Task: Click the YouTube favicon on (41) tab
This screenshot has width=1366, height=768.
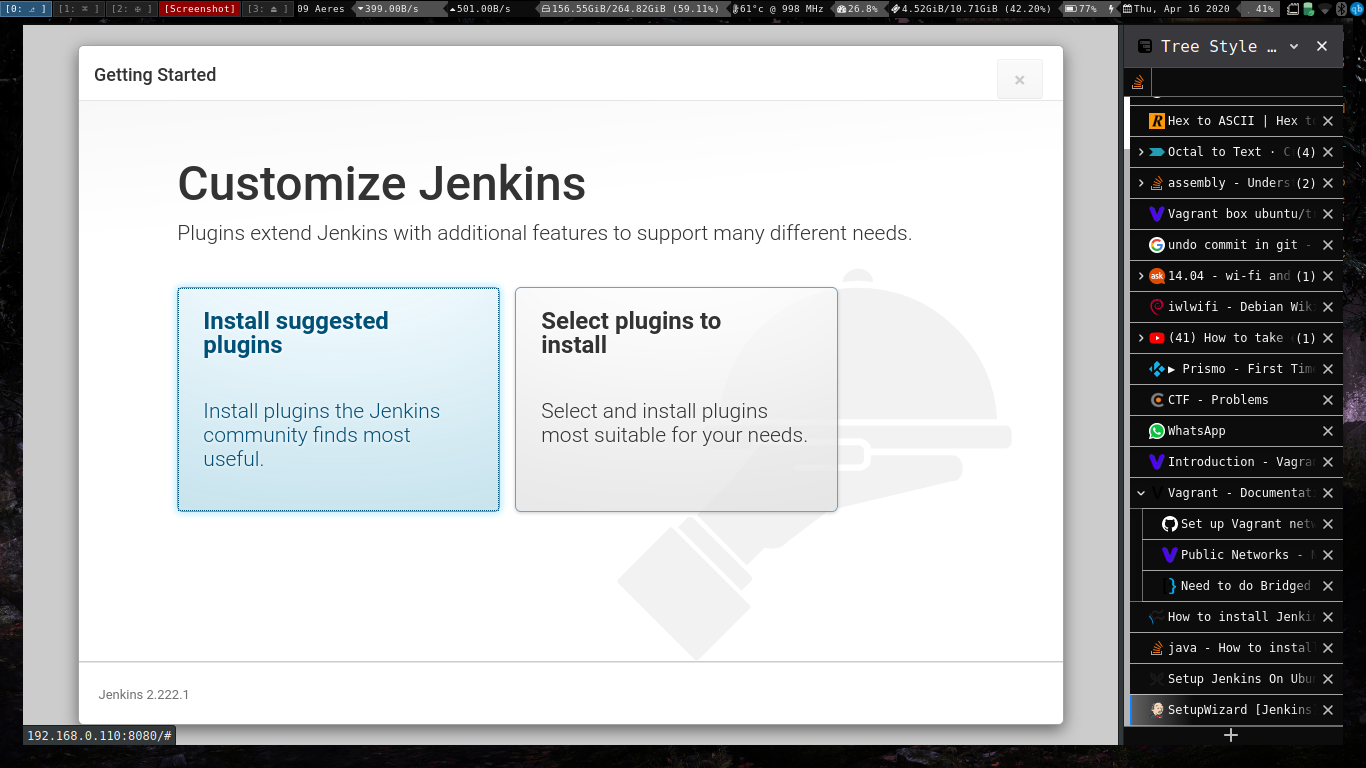Action: 1157,338
